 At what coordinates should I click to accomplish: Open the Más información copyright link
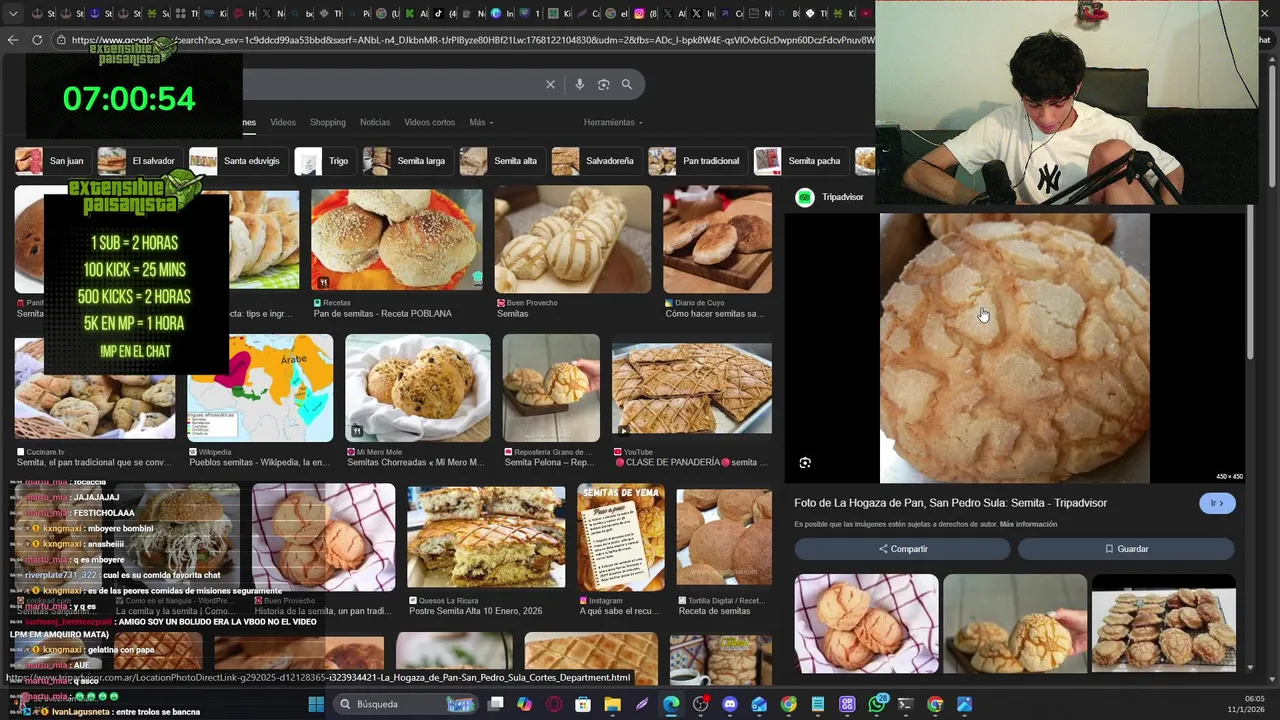click(1028, 524)
